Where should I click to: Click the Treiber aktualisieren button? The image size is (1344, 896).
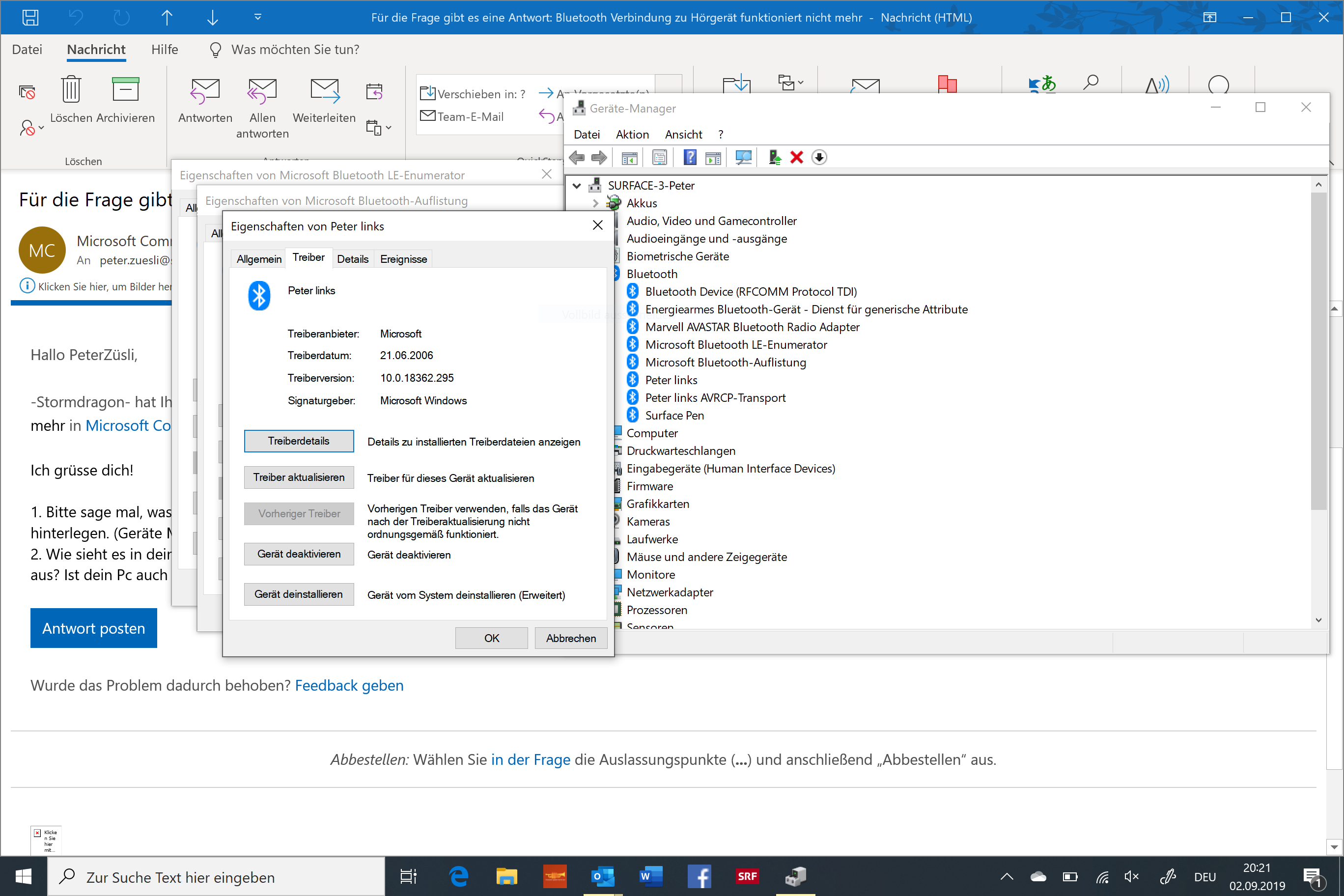(298, 477)
